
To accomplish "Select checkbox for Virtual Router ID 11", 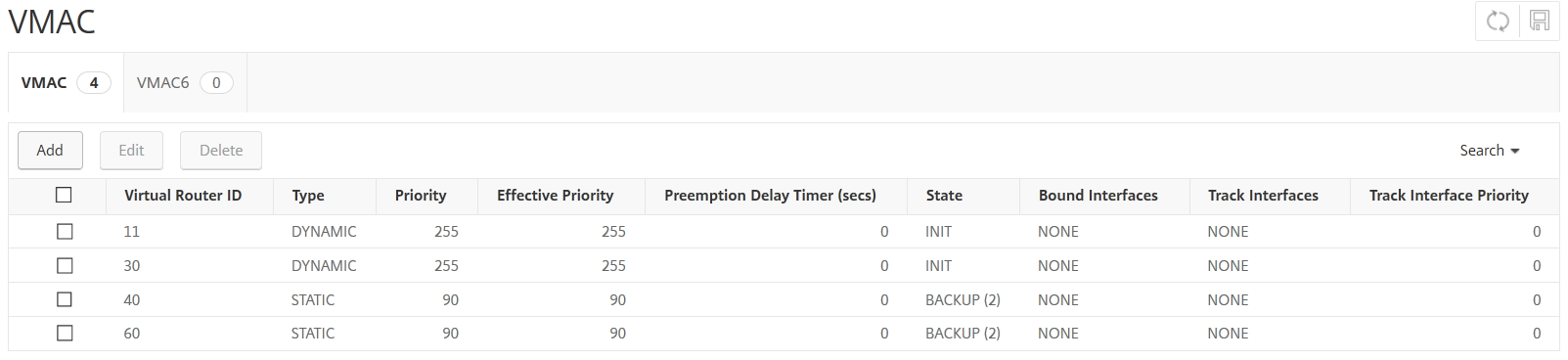I will [65, 232].
